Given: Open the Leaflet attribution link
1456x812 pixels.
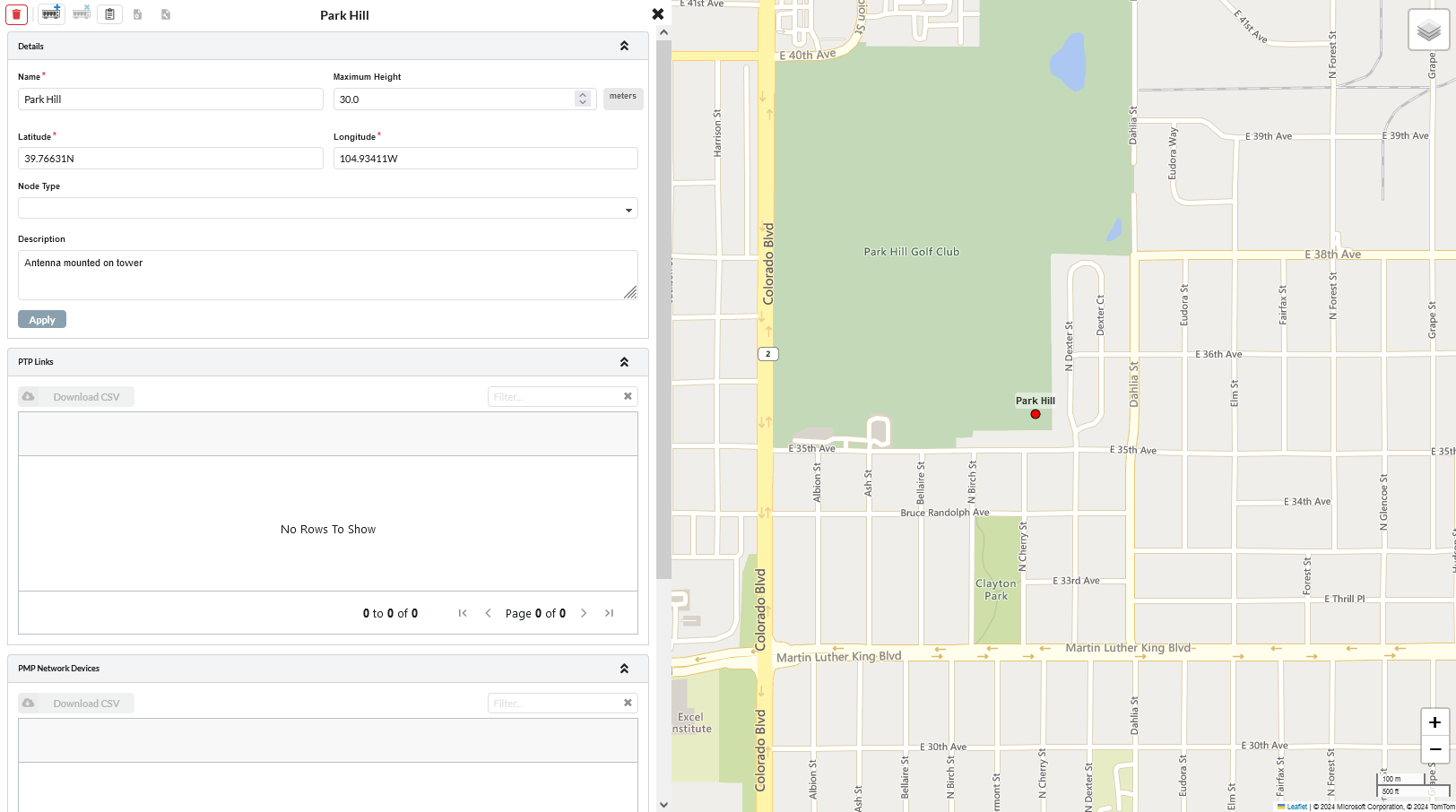Looking at the screenshot, I should tap(1296, 807).
